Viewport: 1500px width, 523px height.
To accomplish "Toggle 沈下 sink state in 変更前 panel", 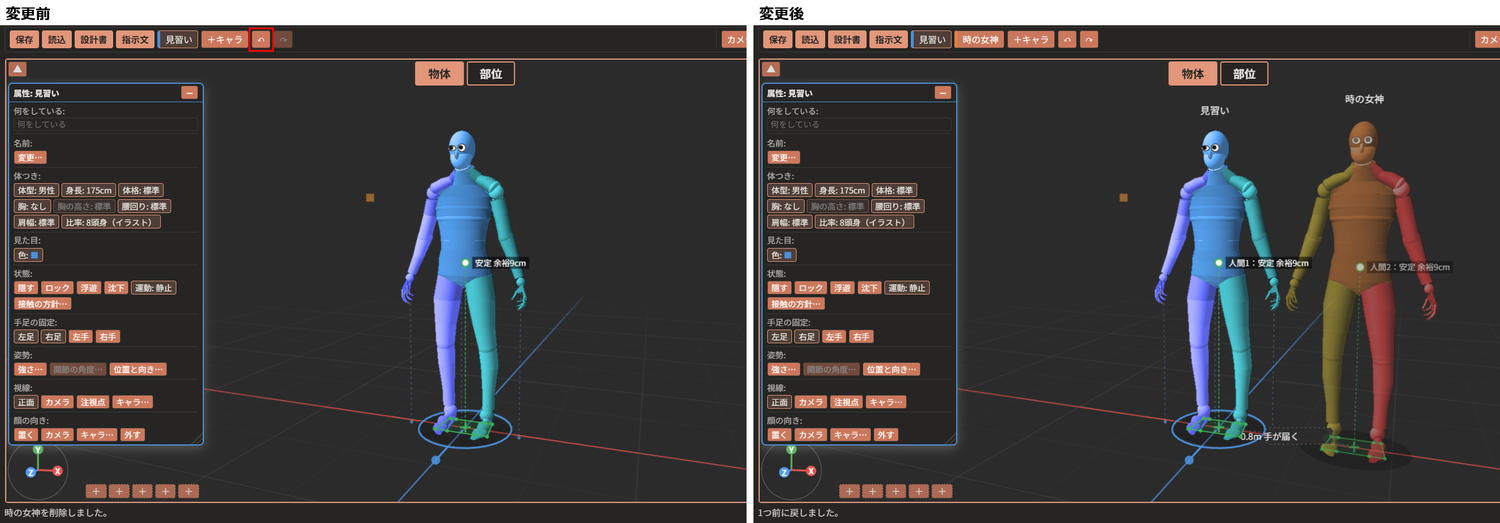I will (116, 288).
